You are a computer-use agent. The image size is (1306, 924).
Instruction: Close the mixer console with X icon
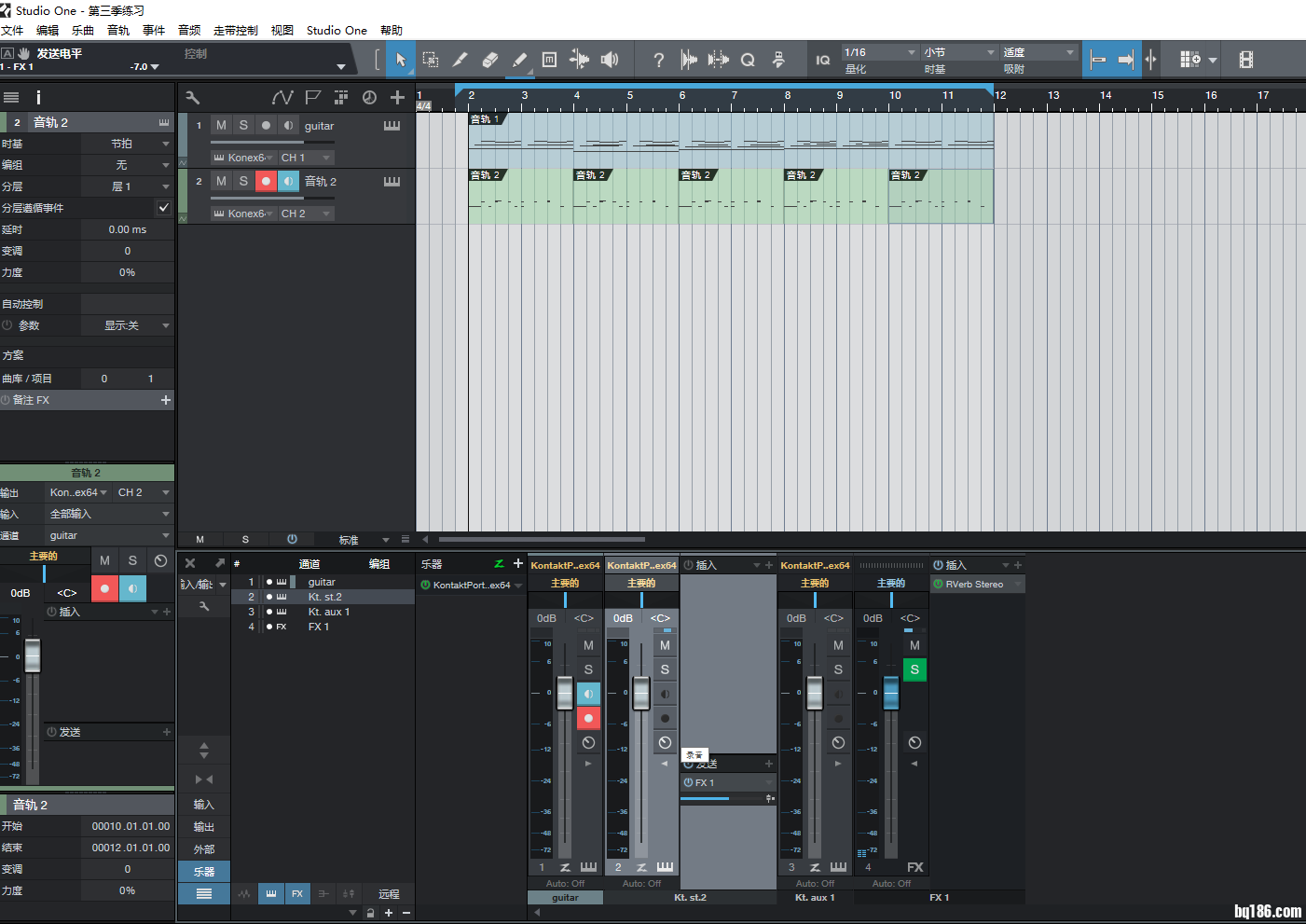click(190, 563)
